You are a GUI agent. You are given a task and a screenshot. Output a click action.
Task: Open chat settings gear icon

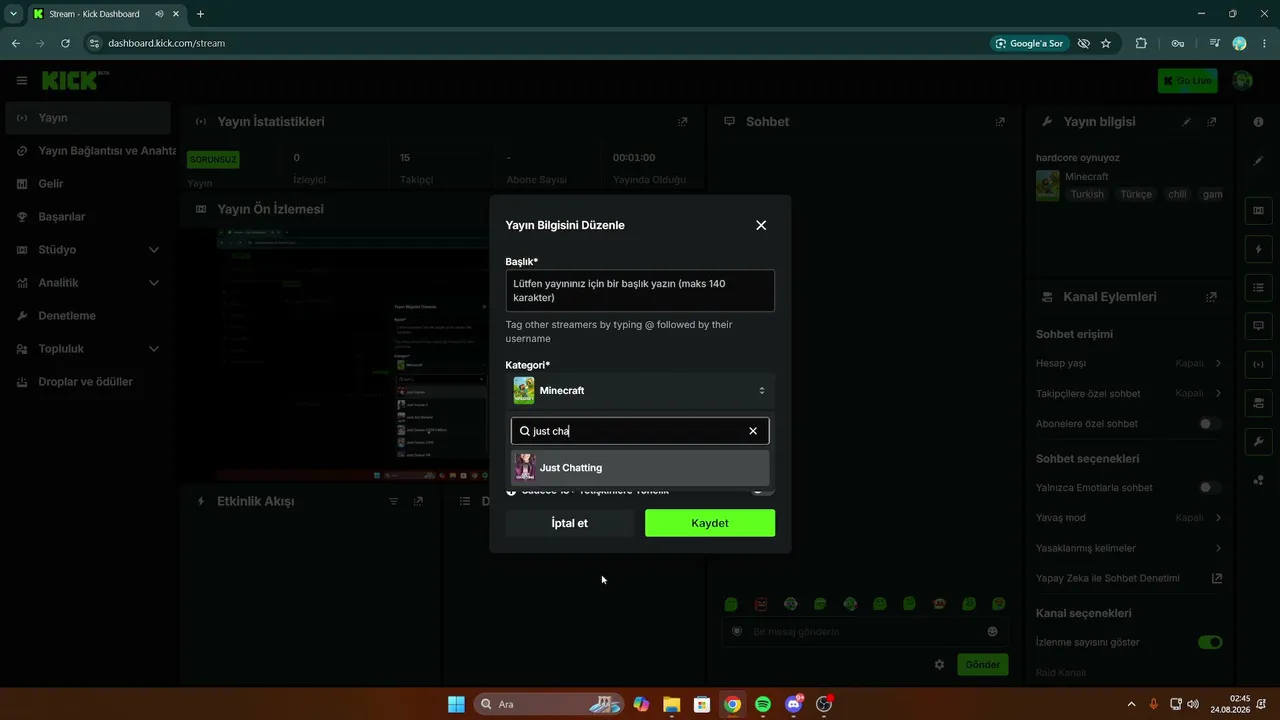[x=939, y=664]
